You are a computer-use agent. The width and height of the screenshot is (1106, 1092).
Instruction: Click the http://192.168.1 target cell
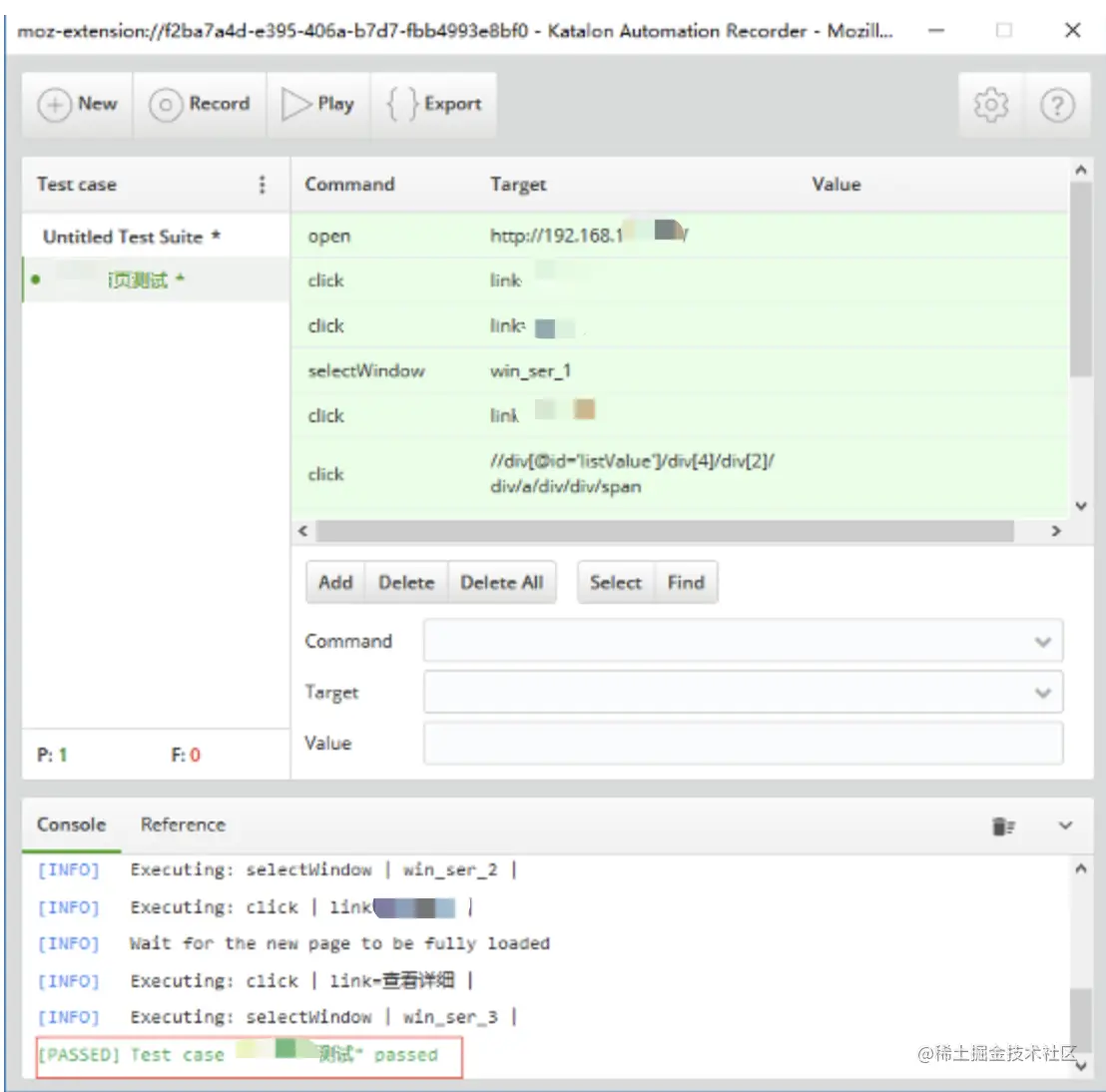point(589,235)
